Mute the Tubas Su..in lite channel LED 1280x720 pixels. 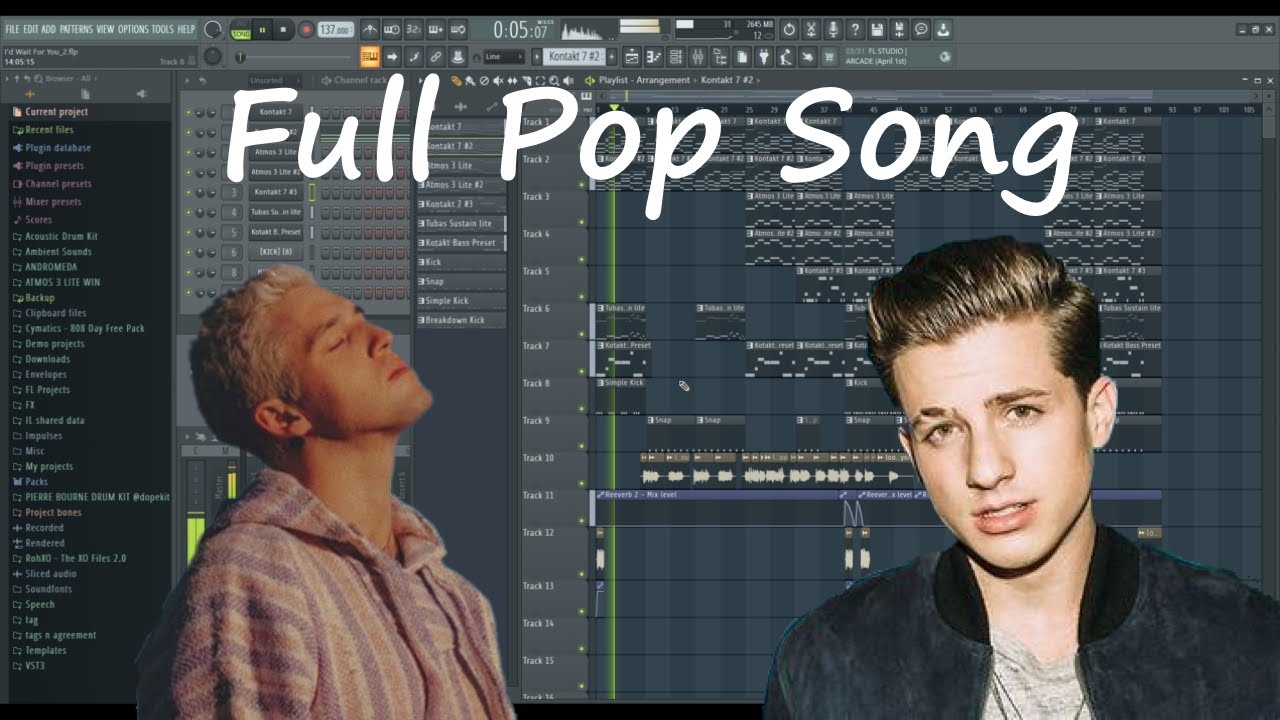188,212
